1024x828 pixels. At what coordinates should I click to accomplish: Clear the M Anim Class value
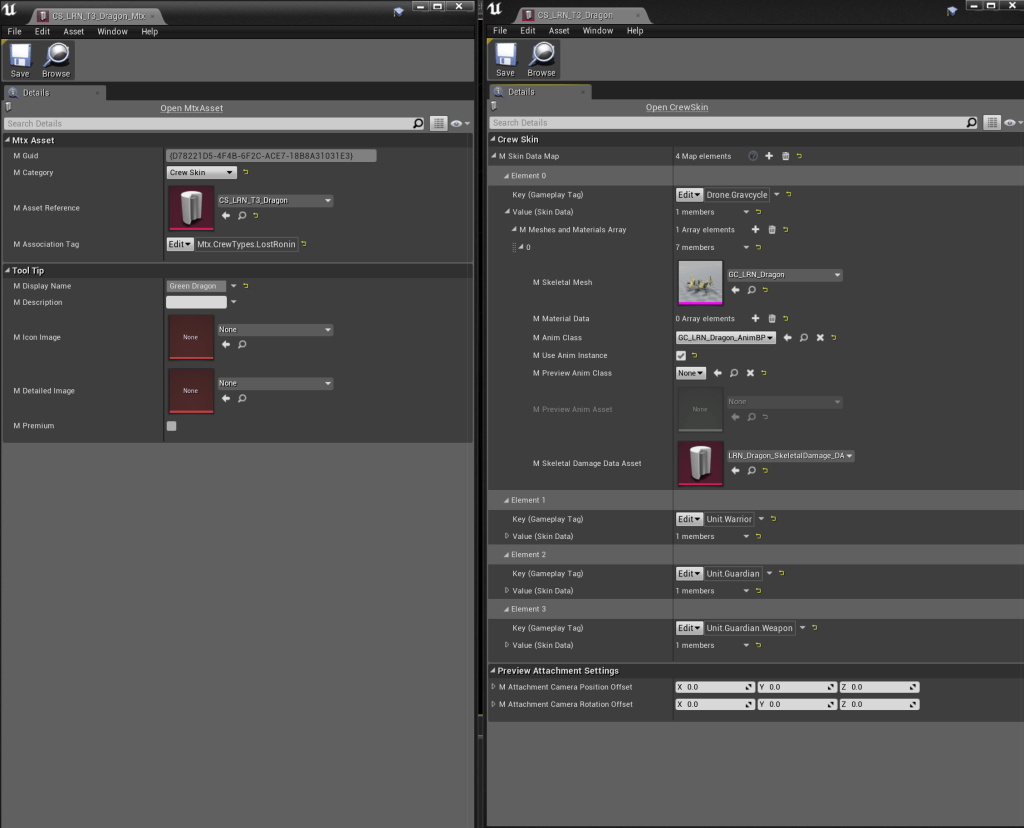(x=820, y=338)
